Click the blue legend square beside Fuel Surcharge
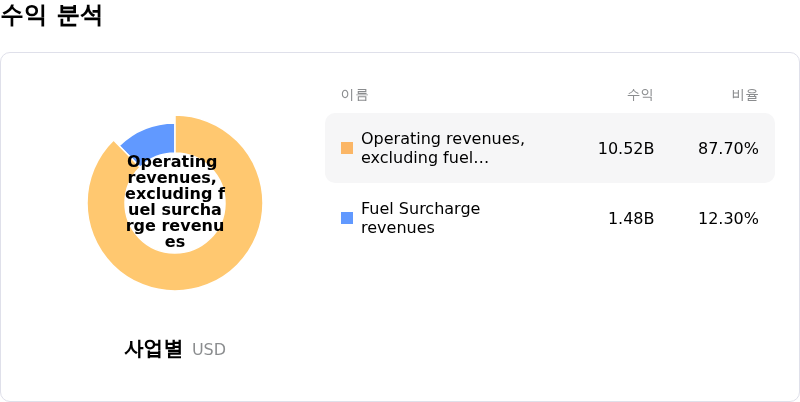The width and height of the screenshot is (800, 402). pos(347,218)
